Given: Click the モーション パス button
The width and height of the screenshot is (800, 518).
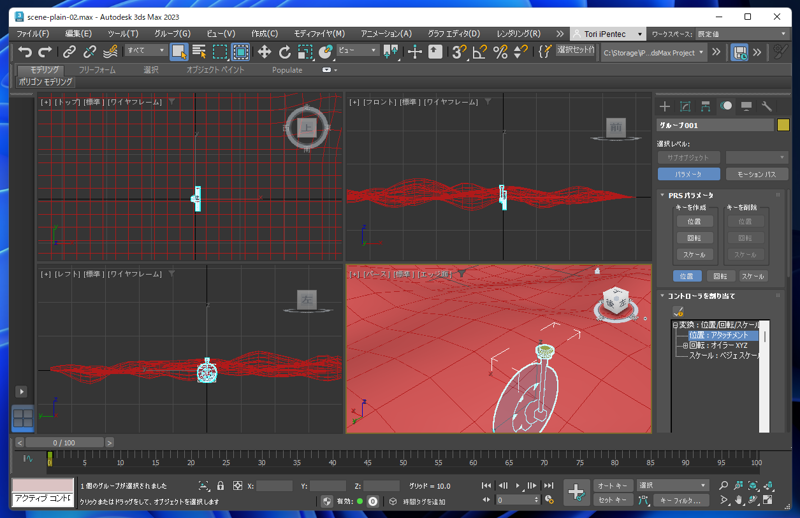Looking at the screenshot, I should coord(757,174).
